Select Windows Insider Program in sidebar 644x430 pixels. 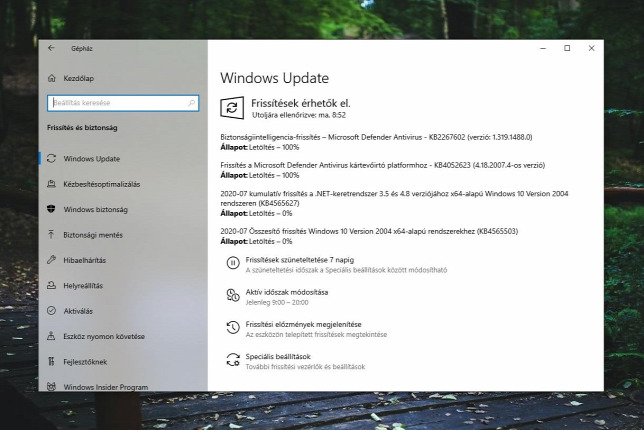pyautogui.click(x=106, y=387)
